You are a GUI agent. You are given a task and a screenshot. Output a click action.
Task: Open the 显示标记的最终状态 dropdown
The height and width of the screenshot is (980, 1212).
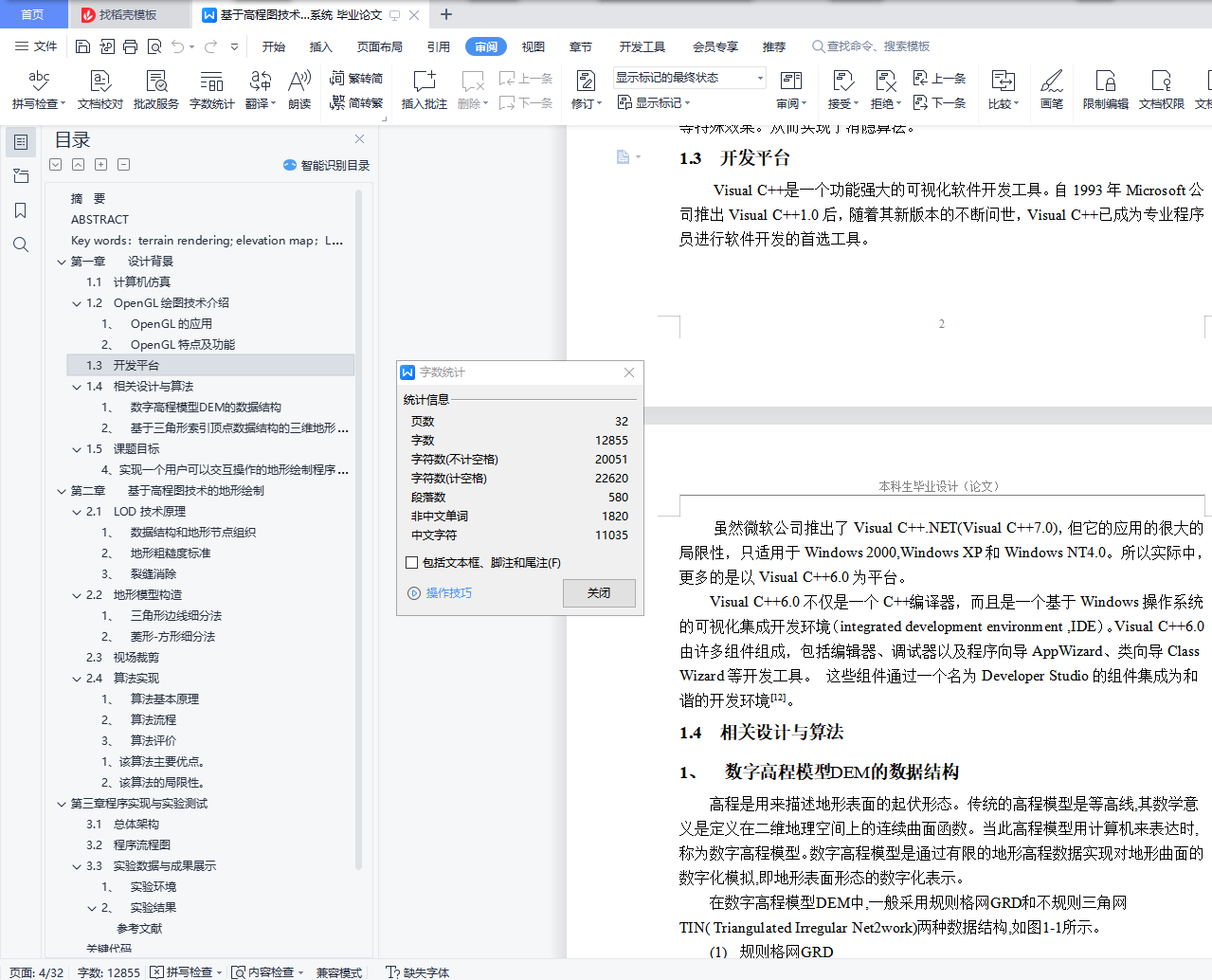(689, 78)
